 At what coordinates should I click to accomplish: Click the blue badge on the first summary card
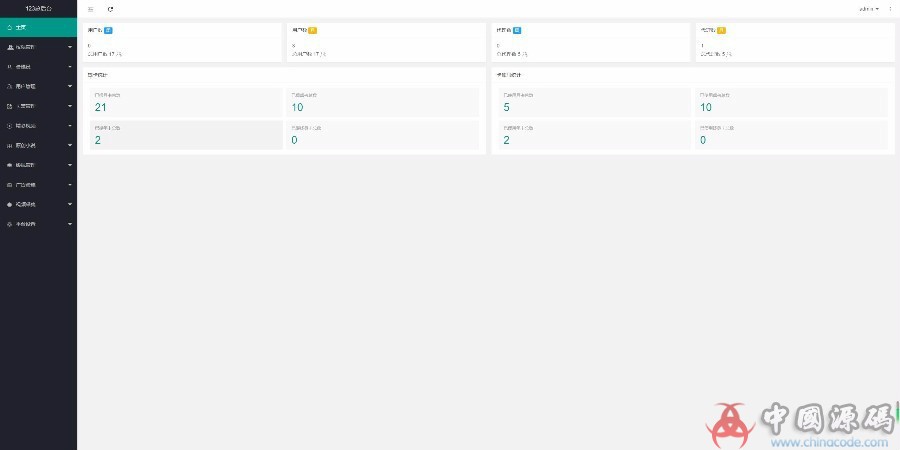[108, 30]
